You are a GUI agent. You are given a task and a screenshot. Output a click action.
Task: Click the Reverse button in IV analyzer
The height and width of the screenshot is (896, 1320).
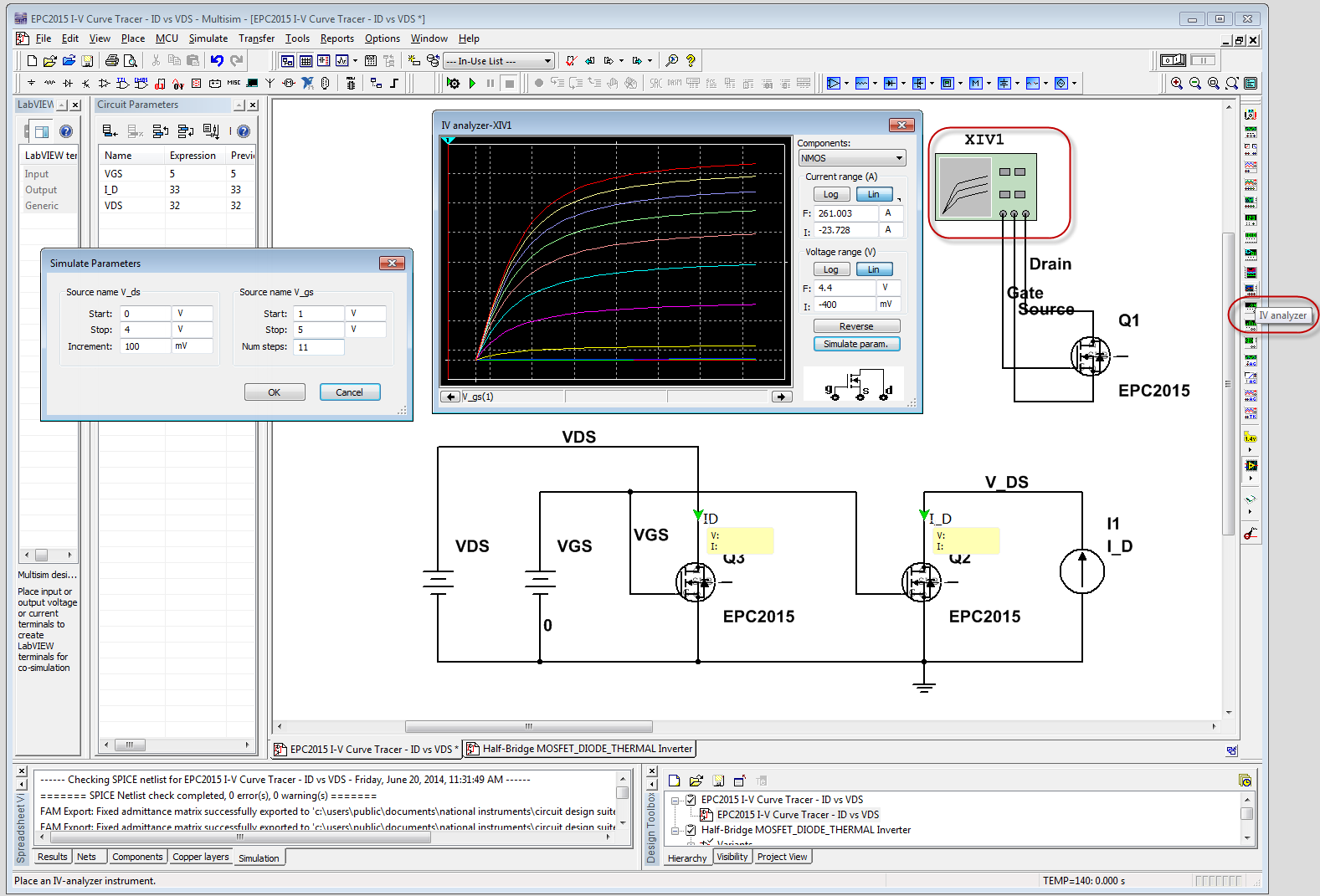(x=856, y=326)
